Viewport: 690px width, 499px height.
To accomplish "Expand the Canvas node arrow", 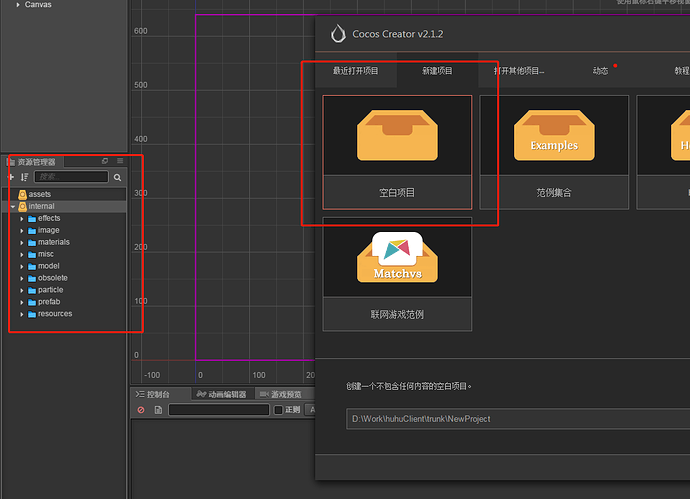I will (x=18, y=5).
